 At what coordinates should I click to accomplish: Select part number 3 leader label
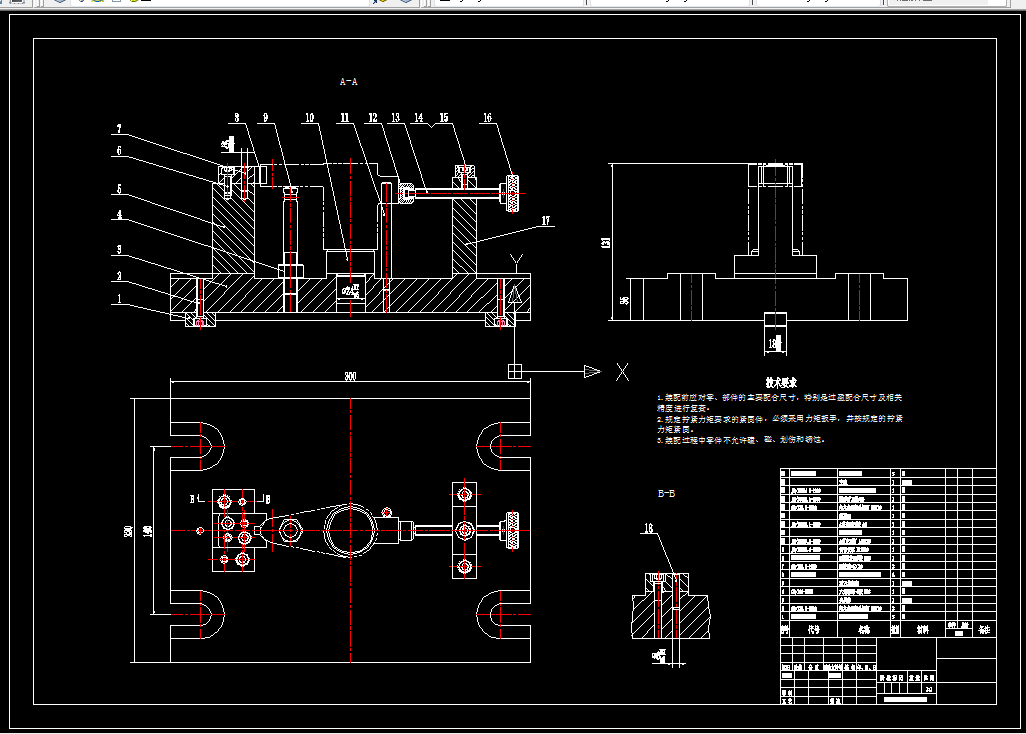coord(119,249)
